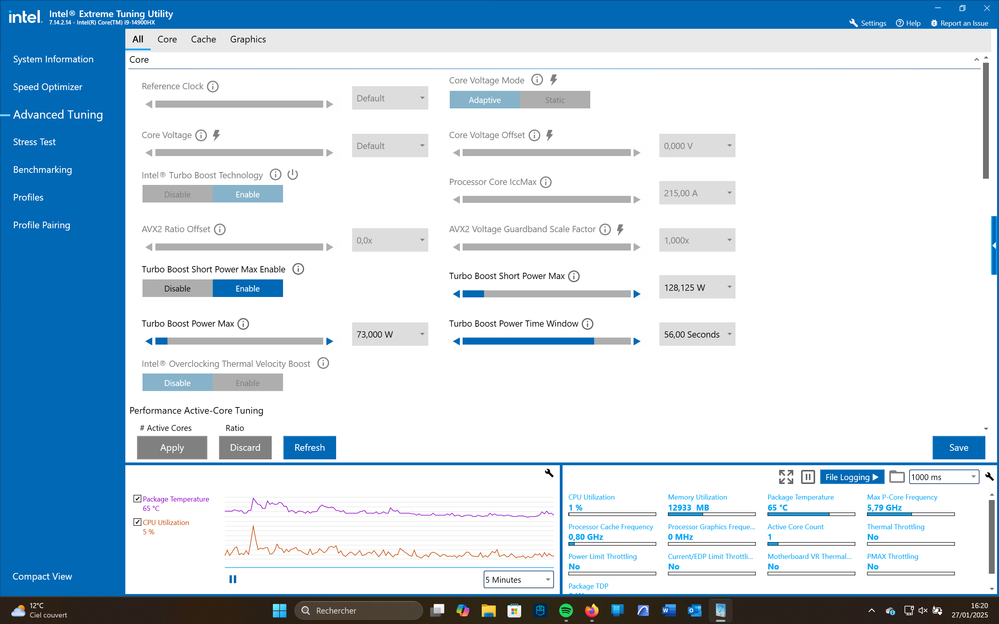Expand monitor panel to full view

click(786, 477)
